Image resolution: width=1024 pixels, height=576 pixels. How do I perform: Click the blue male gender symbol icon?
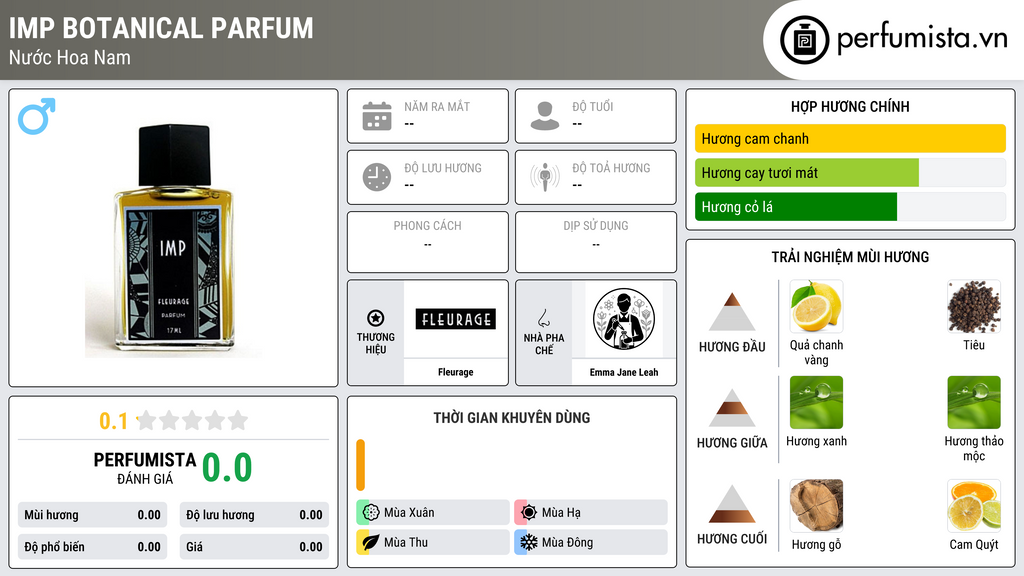(37, 116)
